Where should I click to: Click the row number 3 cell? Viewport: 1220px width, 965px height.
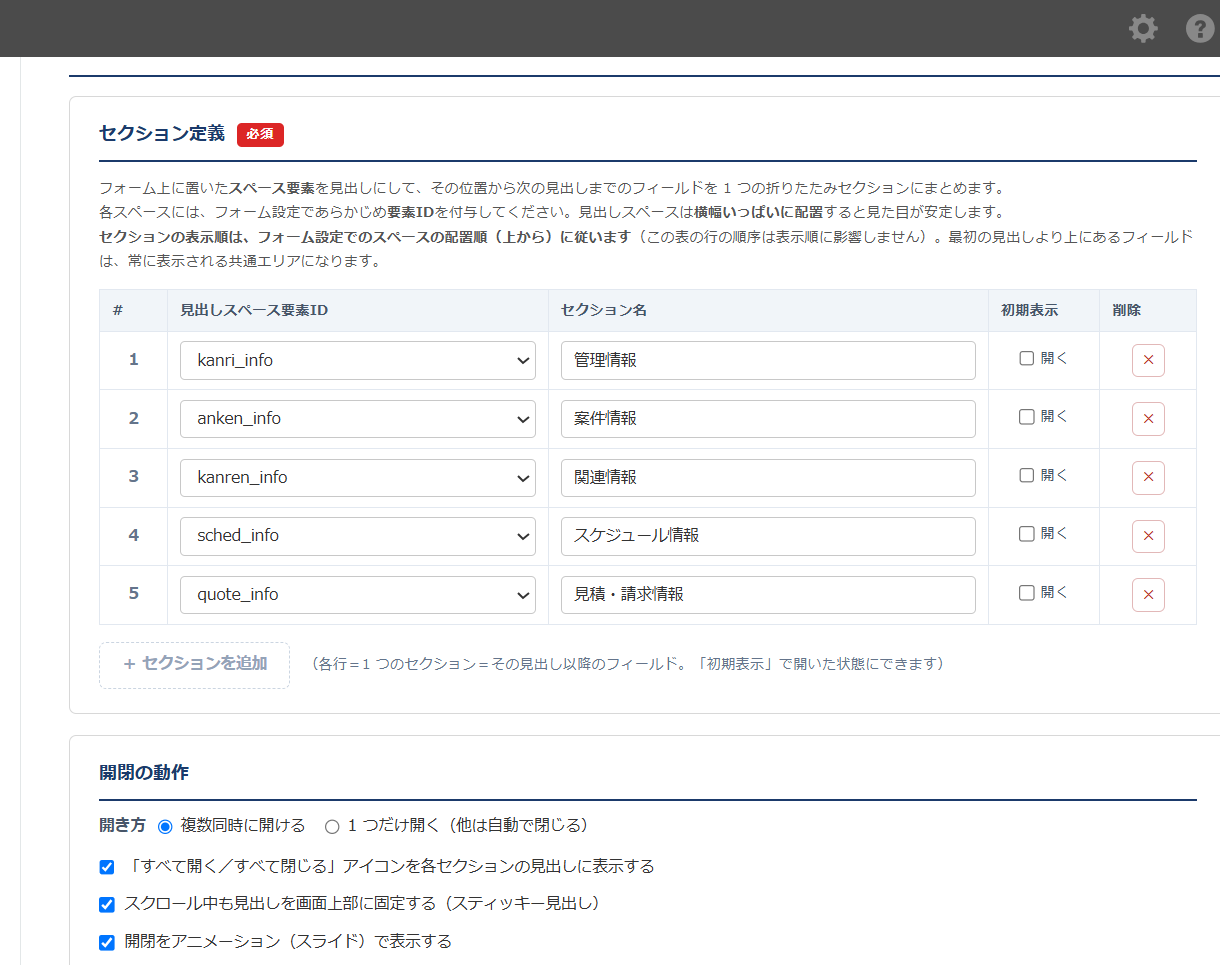134,477
